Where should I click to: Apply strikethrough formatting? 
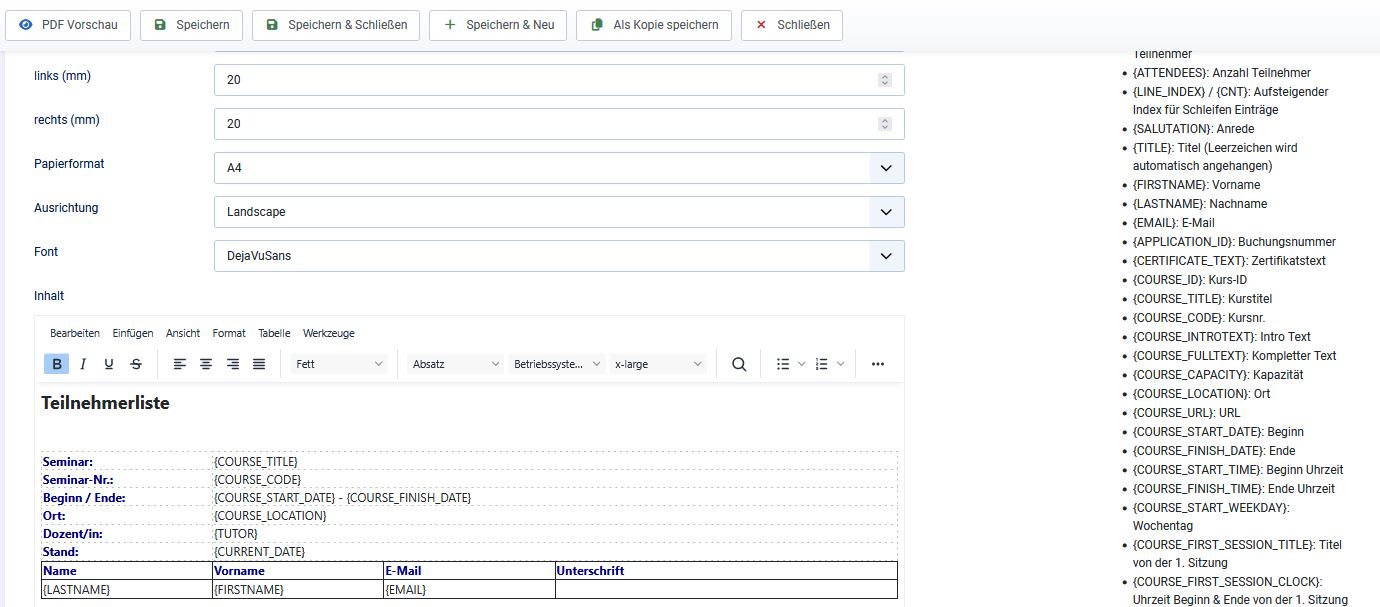pyautogui.click(x=136, y=364)
